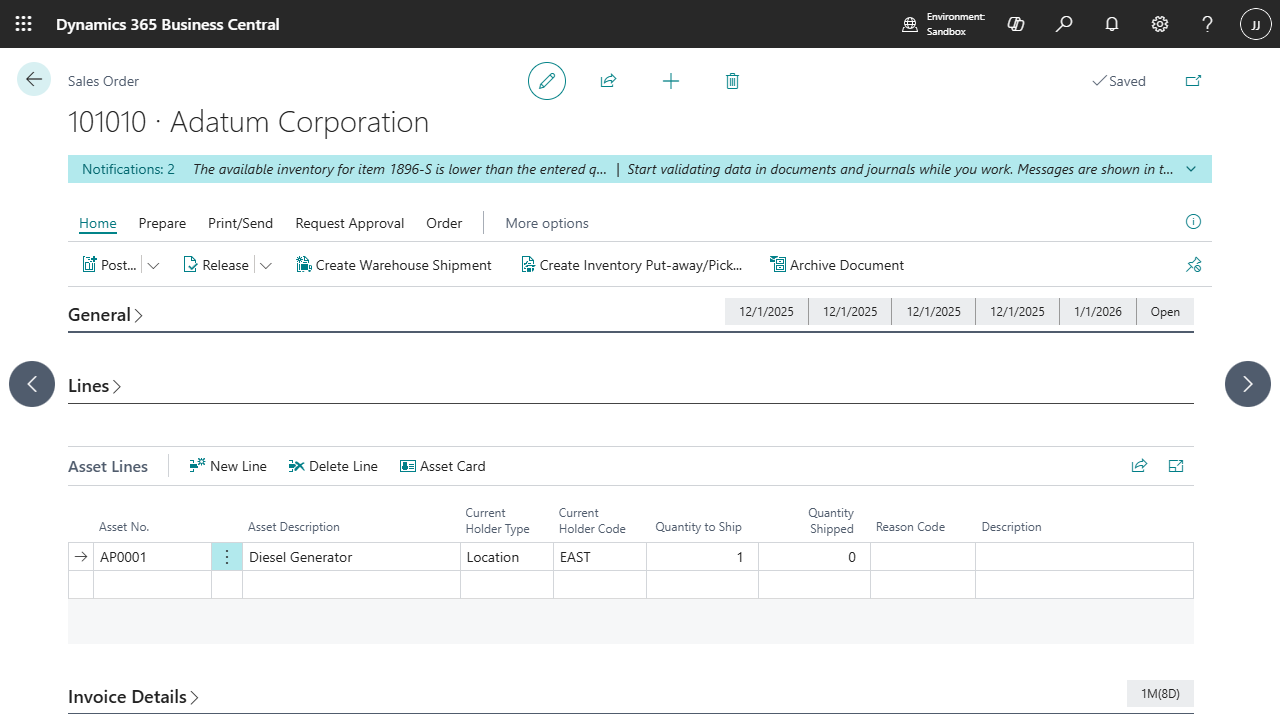Open the JJ user account avatar
Viewport: 1280px width, 720px height.
(x=1256, y=24)
